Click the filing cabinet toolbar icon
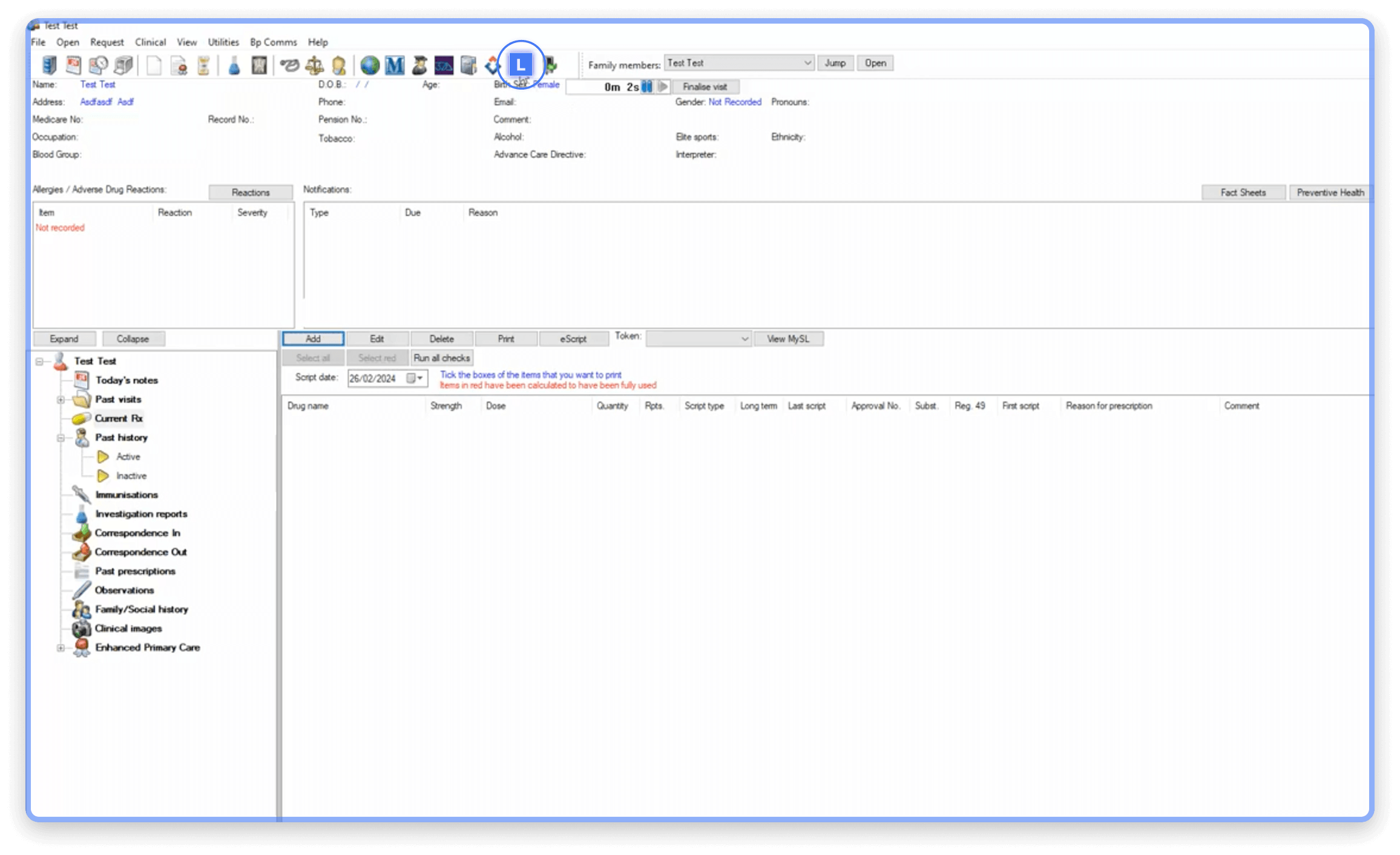The image size is (1400, 855). [x=50, y=65]
